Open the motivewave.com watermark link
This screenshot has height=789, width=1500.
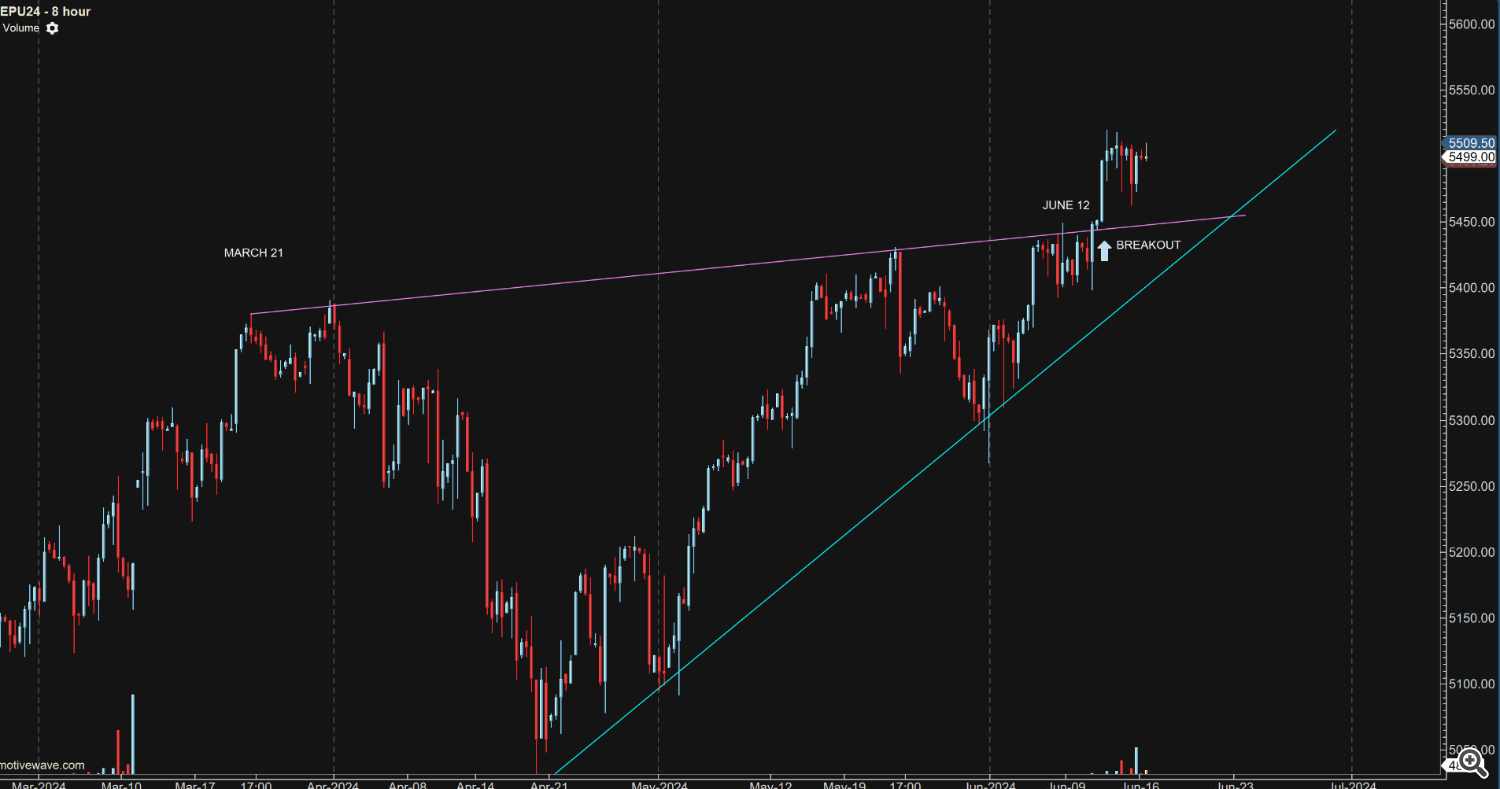click(42, 765)
